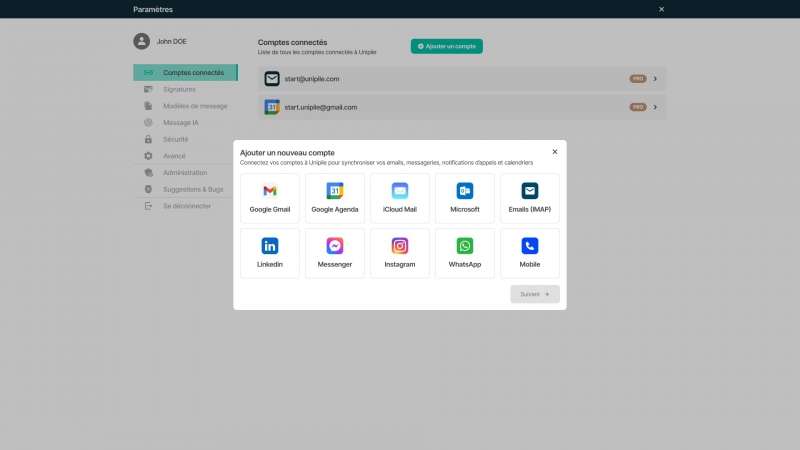The image size is (800, 450).
Task: Expand the start@unipile.com account row
Action: tap(655, 78)
